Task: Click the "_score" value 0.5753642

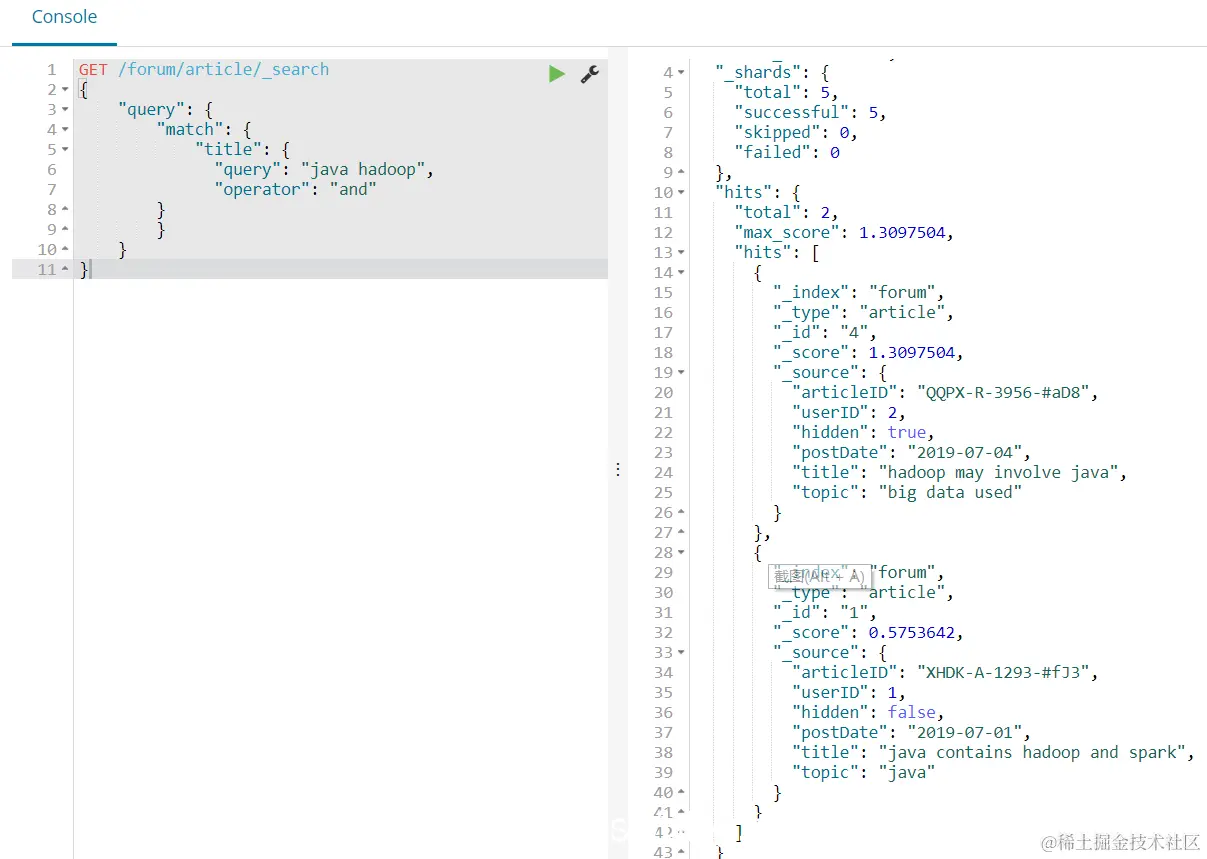Action: [x=911, y=633]
